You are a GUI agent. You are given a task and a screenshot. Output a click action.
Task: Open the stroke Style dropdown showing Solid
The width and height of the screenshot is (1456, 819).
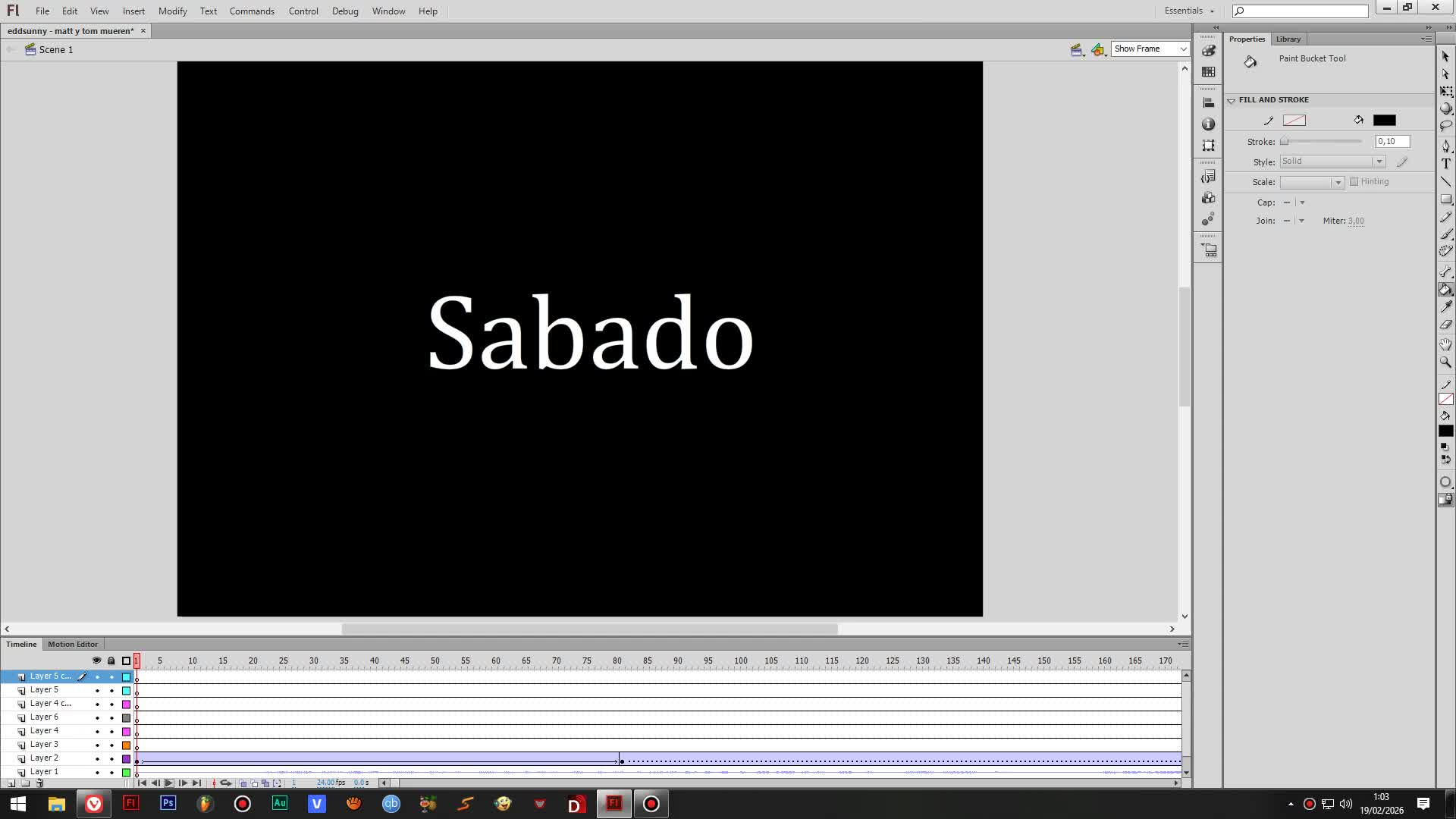point(1379,161)
